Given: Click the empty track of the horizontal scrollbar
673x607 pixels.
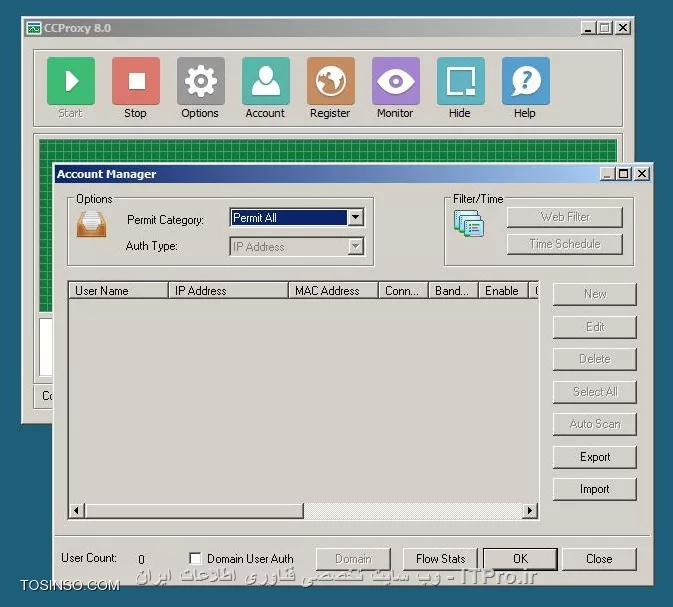Looking at the screenshot, I should [413, 510].
